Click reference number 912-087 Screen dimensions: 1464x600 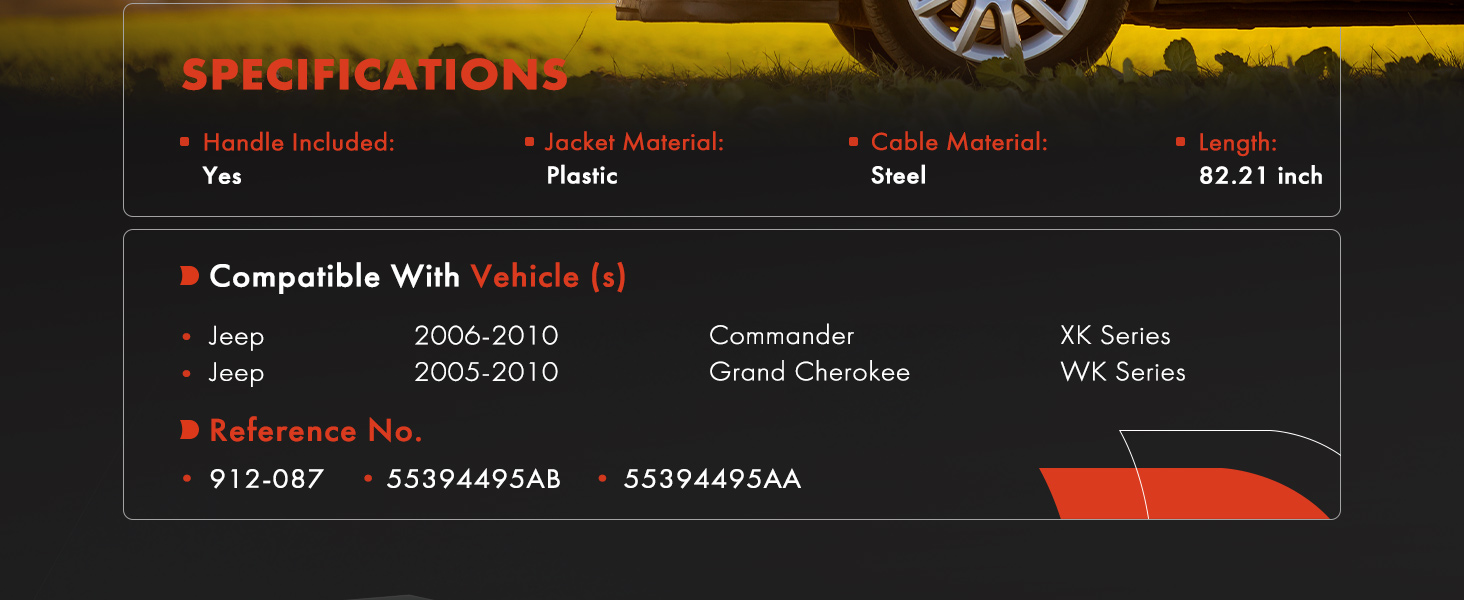point(267,480)
